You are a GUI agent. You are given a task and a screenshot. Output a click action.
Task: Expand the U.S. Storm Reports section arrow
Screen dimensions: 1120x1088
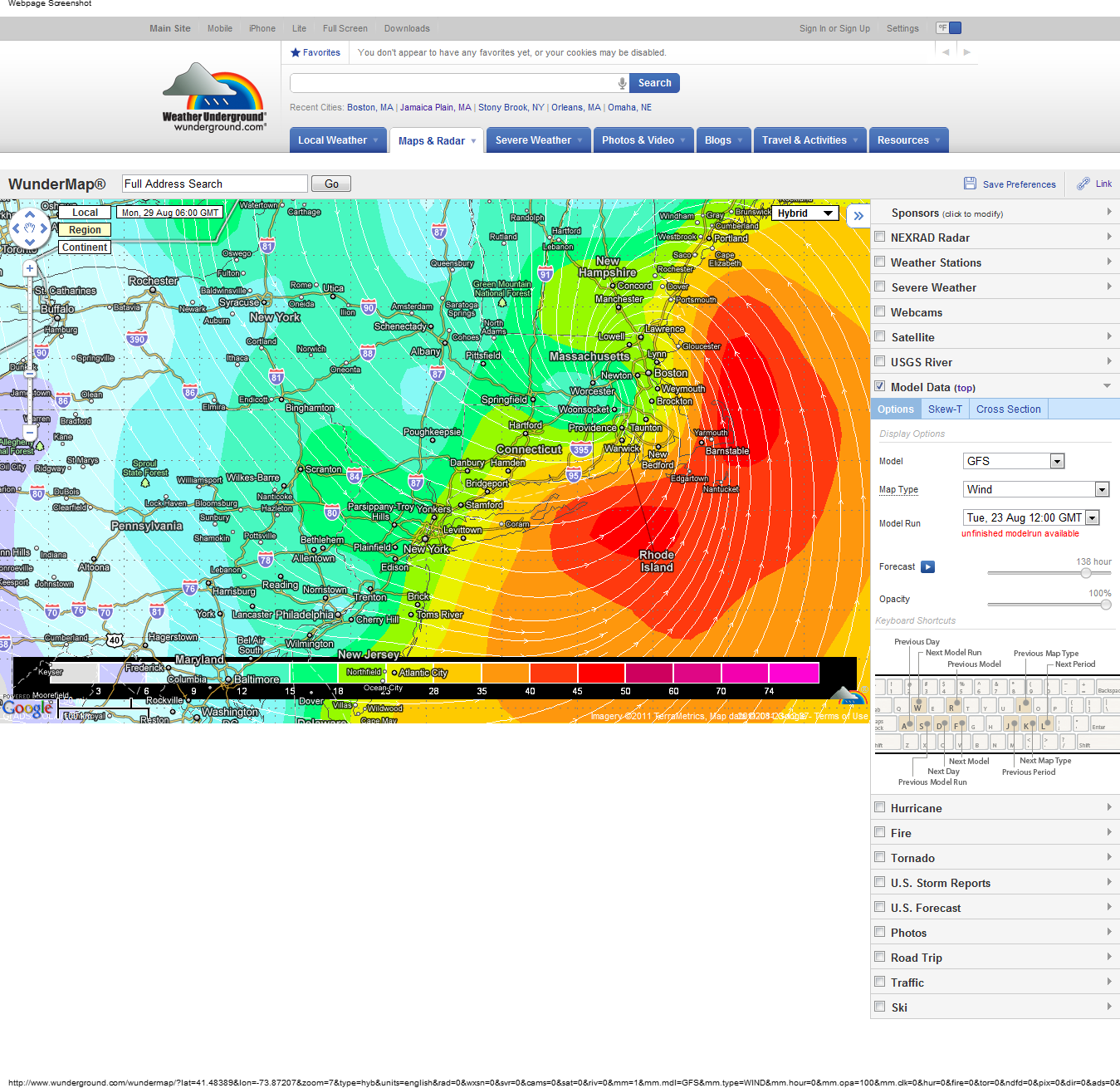click(1109, 882)
